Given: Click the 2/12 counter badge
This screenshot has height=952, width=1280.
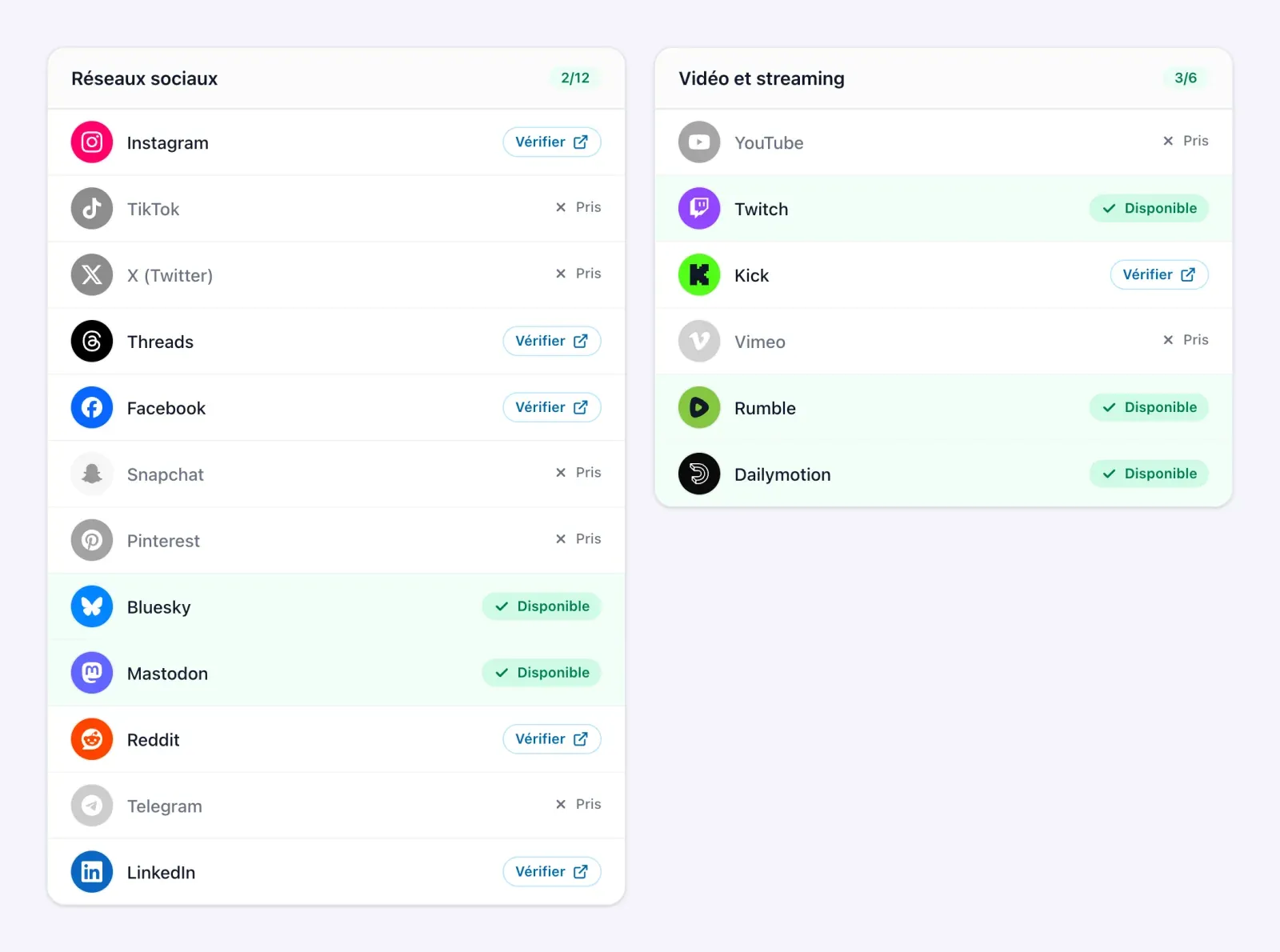Looking at the screenshot, I should (575, 78).
